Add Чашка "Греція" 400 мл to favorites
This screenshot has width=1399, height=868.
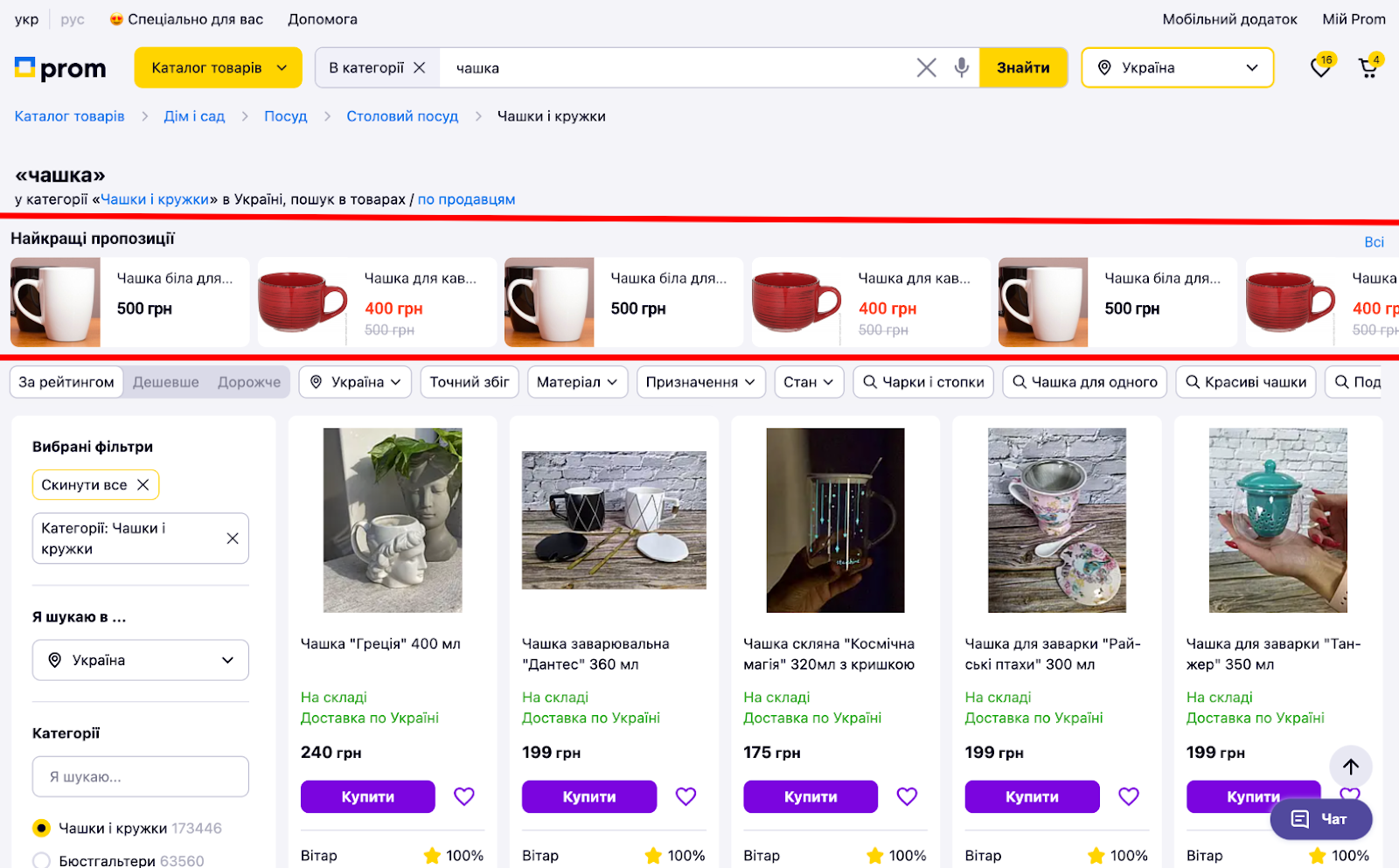point(464,796)
